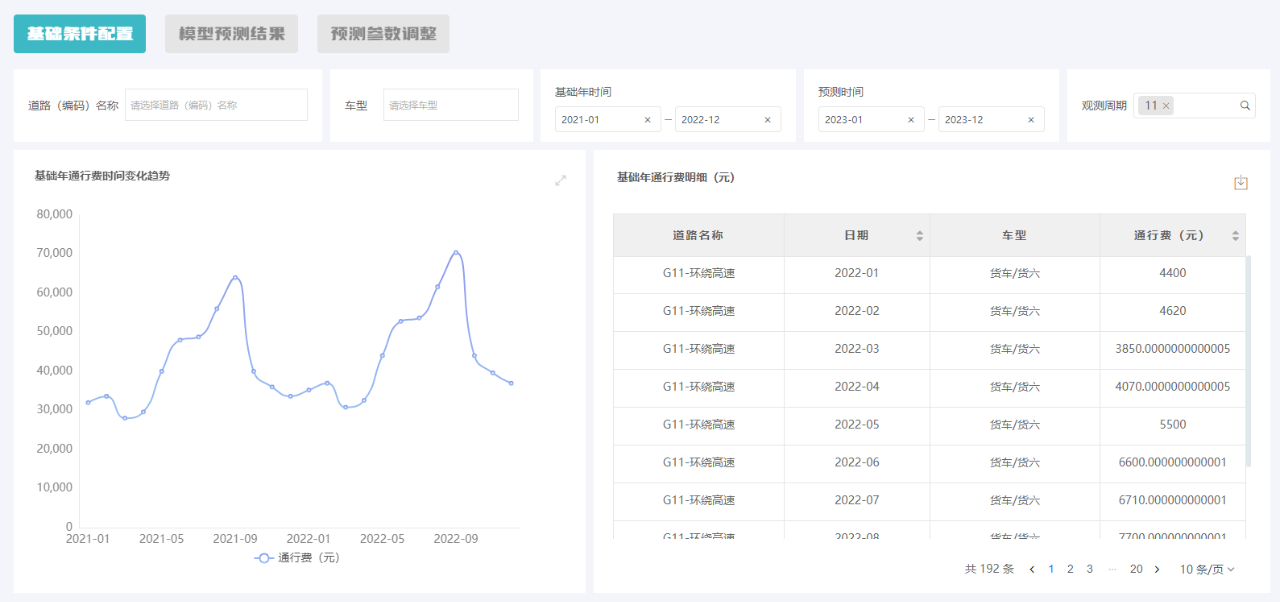Screen dimensions: 1280x602
Task: Go to page 1
Action: (1051, 569)
